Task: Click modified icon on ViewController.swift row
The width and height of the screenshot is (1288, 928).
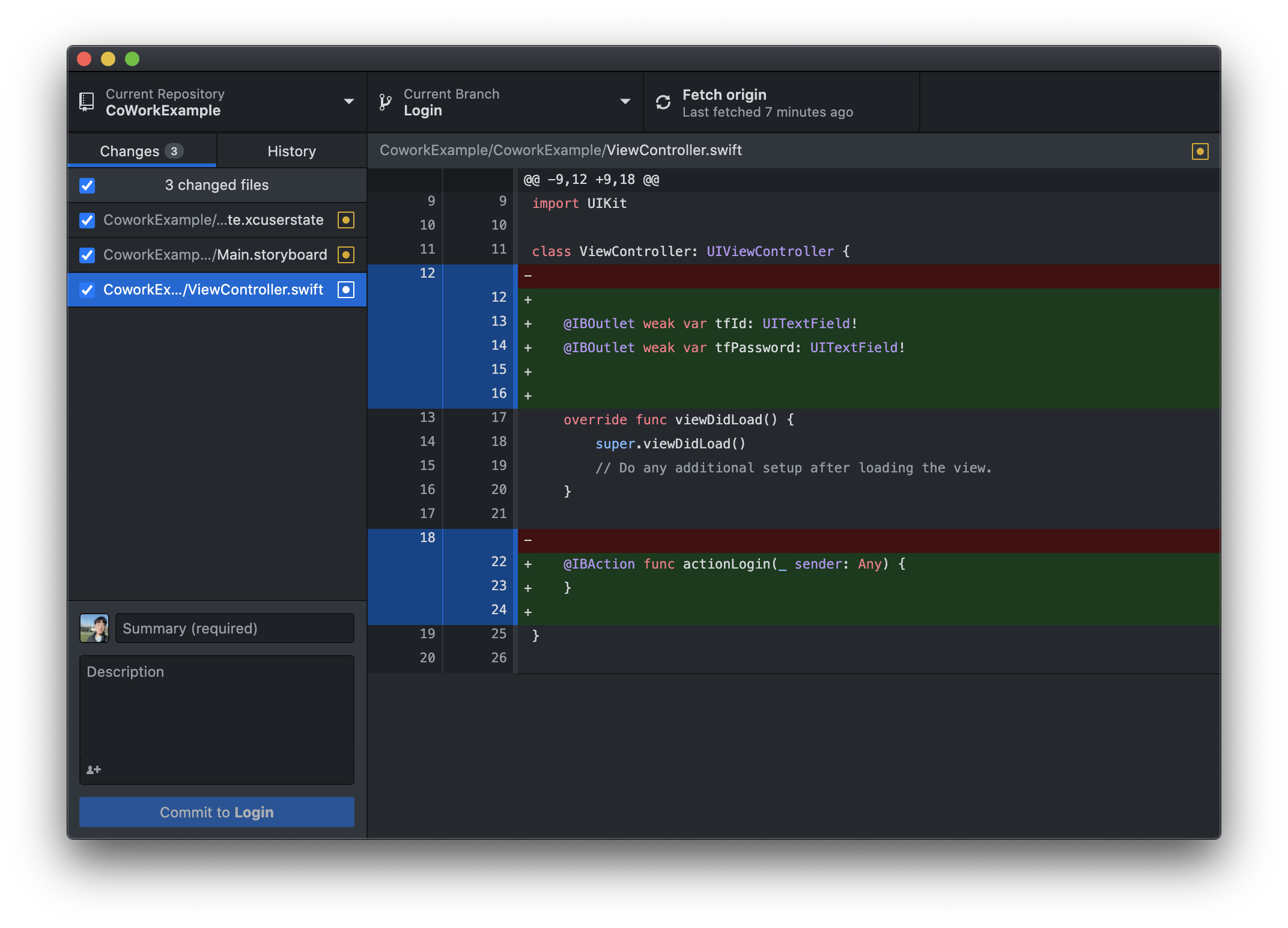Action: point(346,290)
